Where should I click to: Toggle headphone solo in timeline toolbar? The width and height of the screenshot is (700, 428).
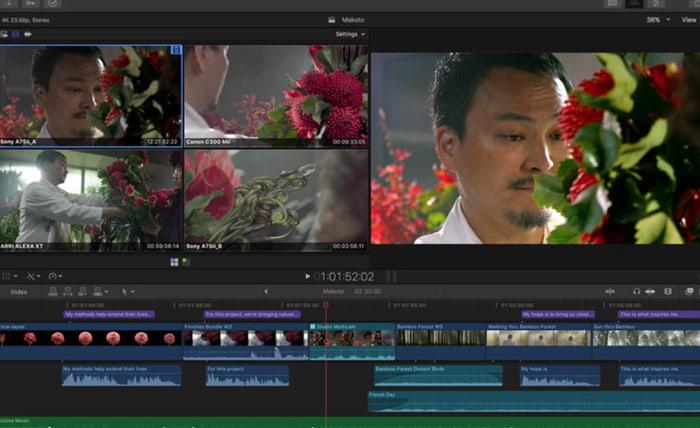[x=636, y=291]
